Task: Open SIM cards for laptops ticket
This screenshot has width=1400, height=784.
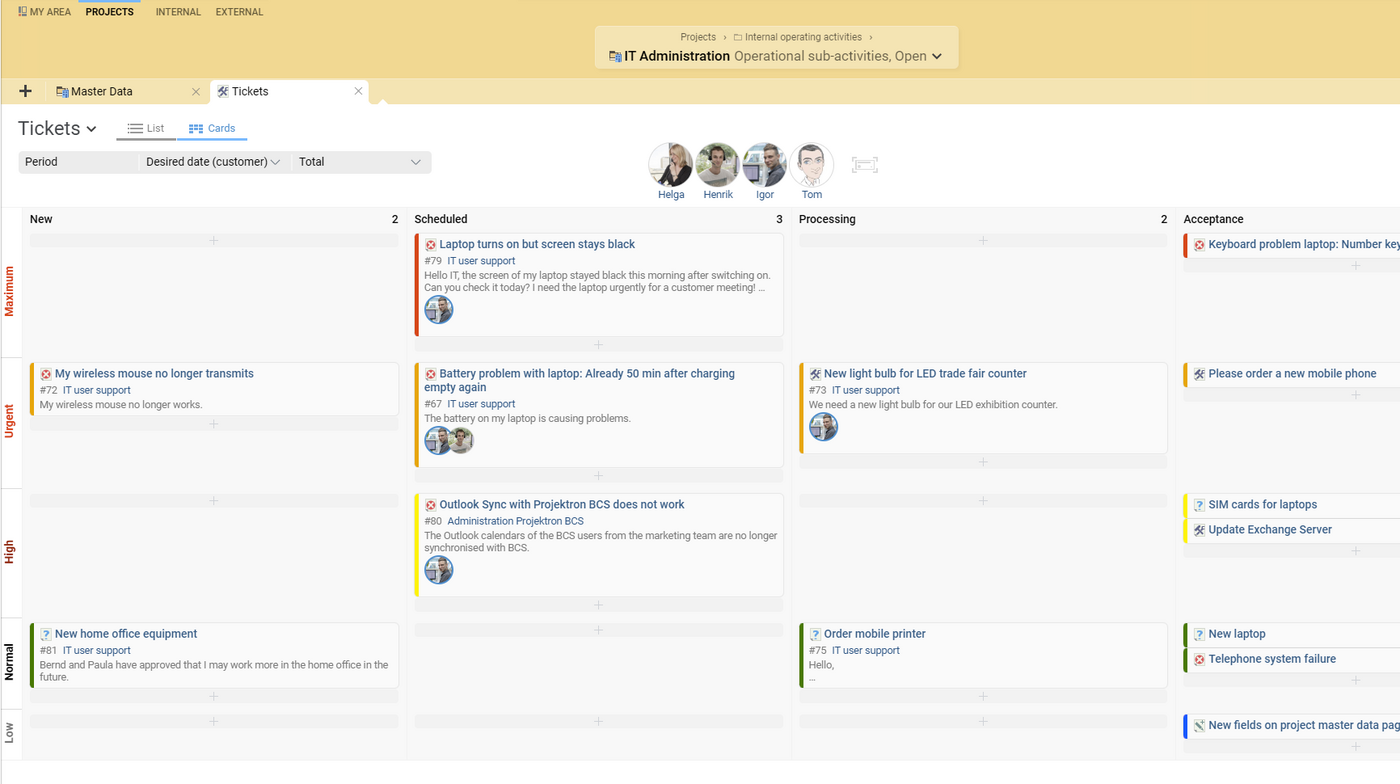Action: tap(1262, 505)
